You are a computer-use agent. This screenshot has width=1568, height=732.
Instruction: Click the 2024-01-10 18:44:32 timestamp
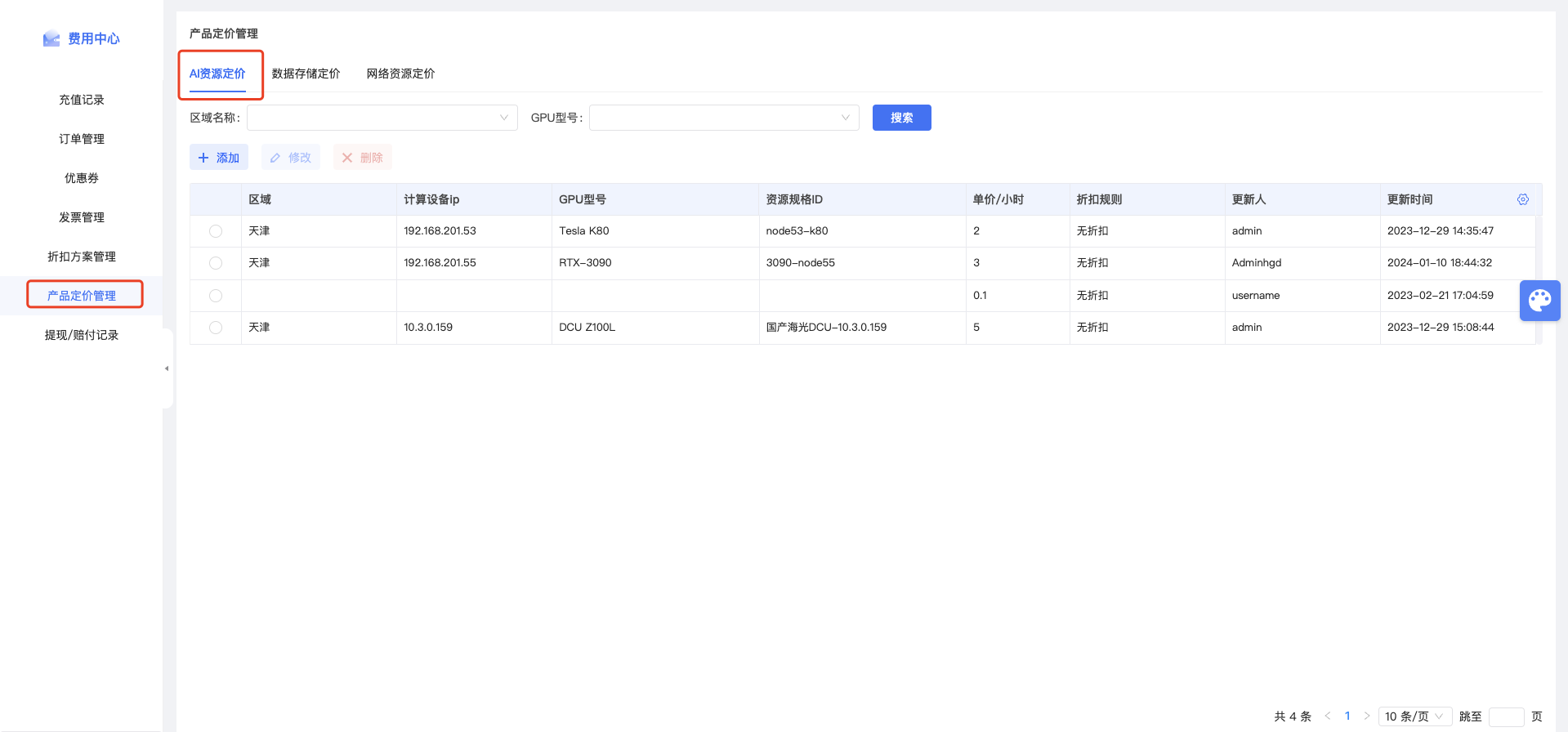pos(1440,263)
